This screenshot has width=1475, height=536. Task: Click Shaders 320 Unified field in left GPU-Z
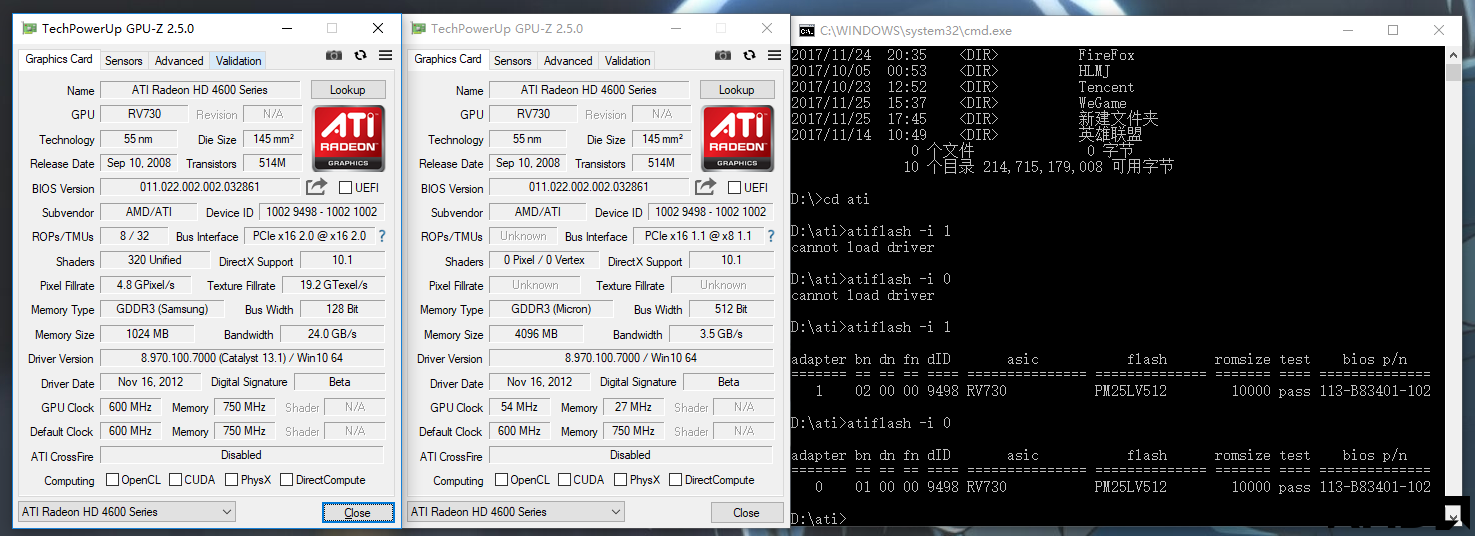(154, 260)
